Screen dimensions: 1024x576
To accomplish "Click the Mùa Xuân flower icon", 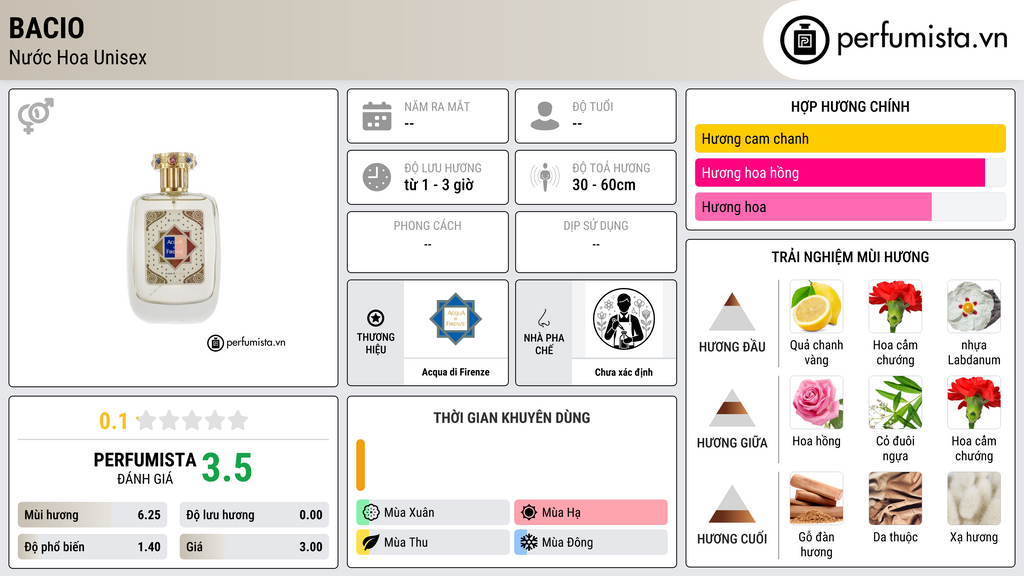I will [x=371, y=513].
